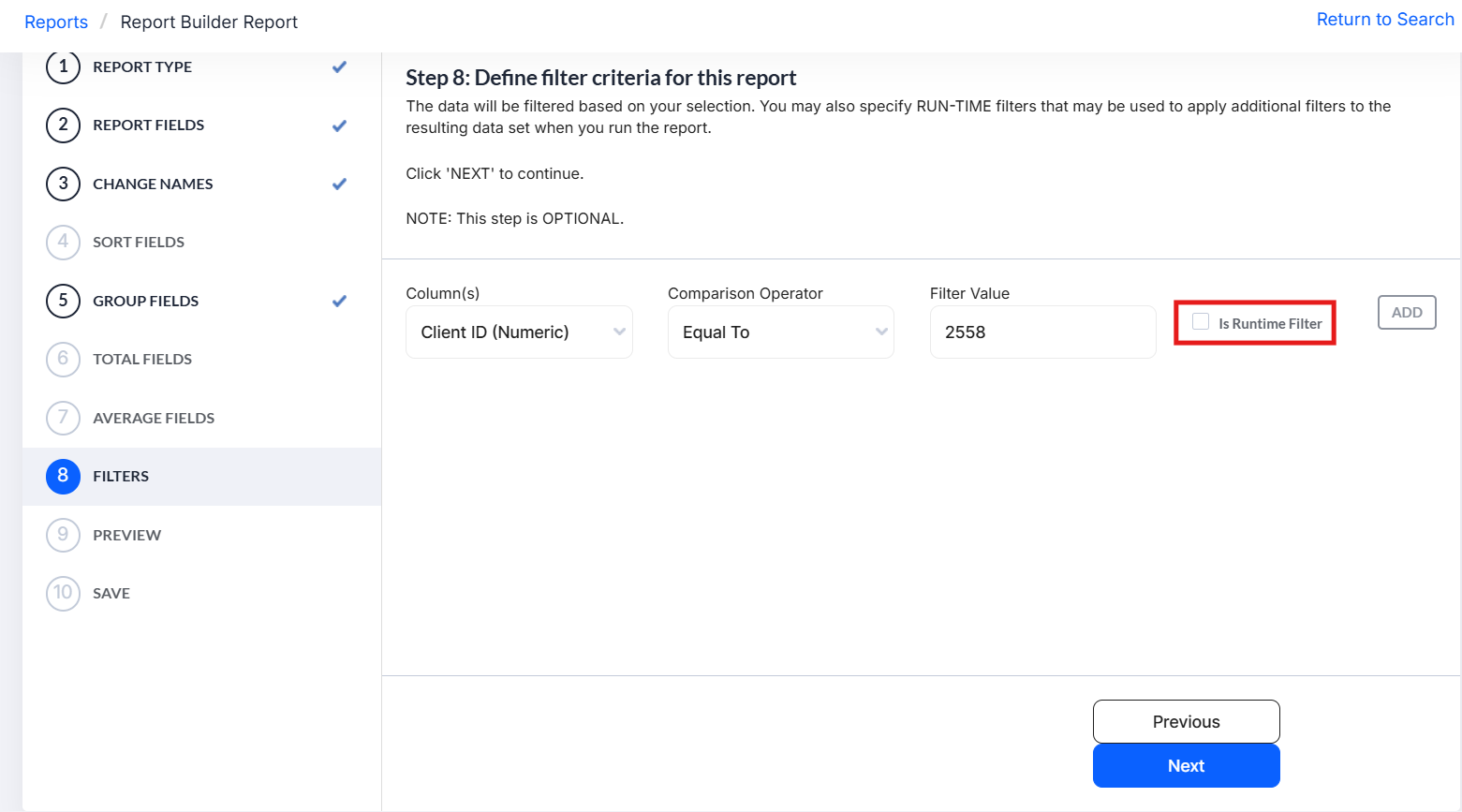Click the Filter Value input field
Image resolution: width=1462 pixels, height=812 pixels.
[1042, 332]
